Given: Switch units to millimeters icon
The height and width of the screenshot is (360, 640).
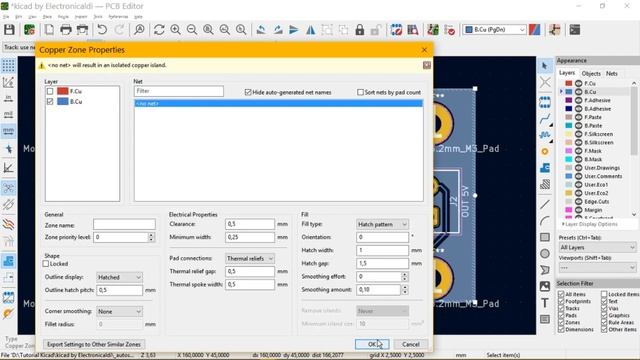Looking at the screenshot, I should pos(8,131).
